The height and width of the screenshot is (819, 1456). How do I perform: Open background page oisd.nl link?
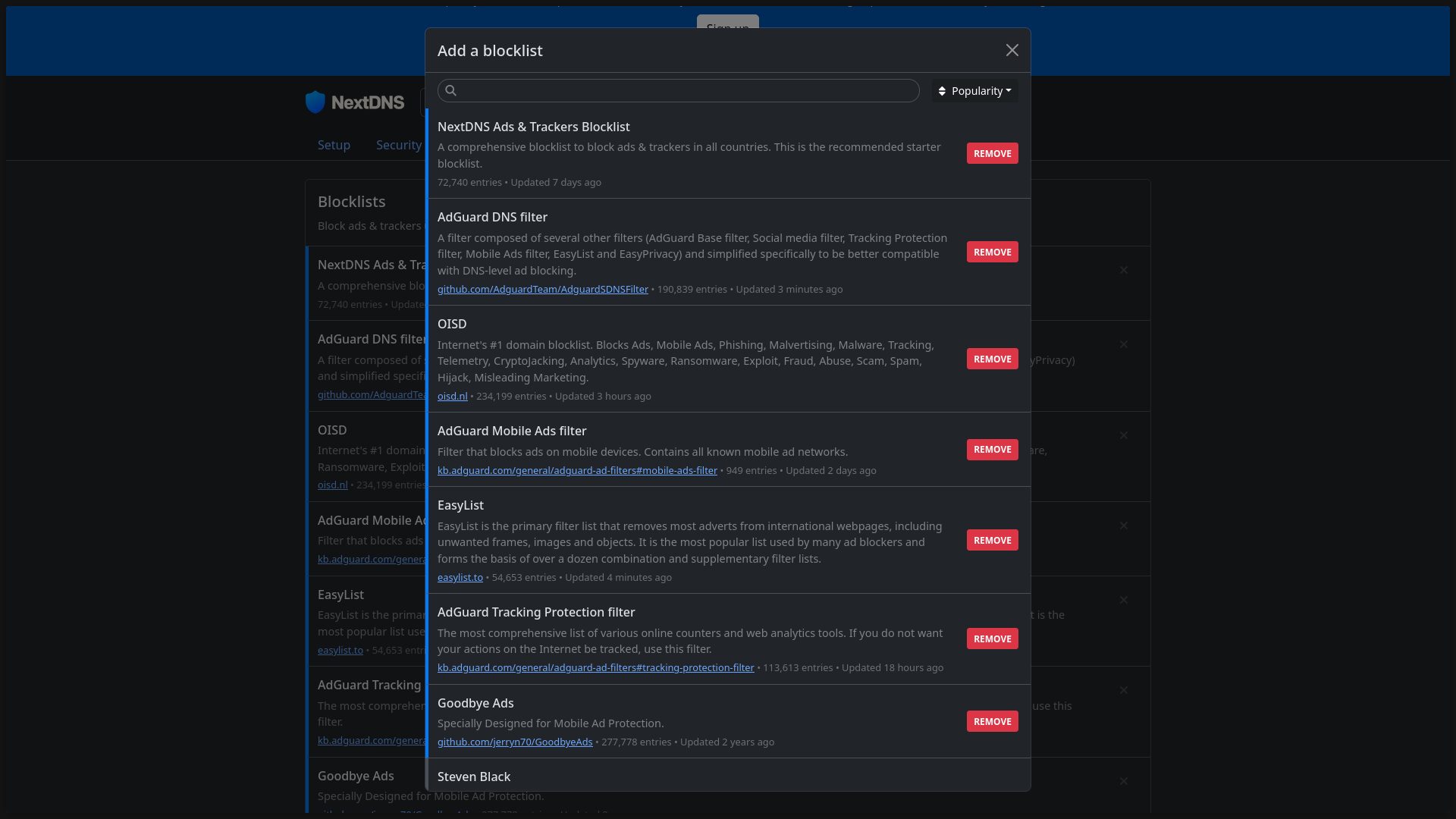coord(333,485)
